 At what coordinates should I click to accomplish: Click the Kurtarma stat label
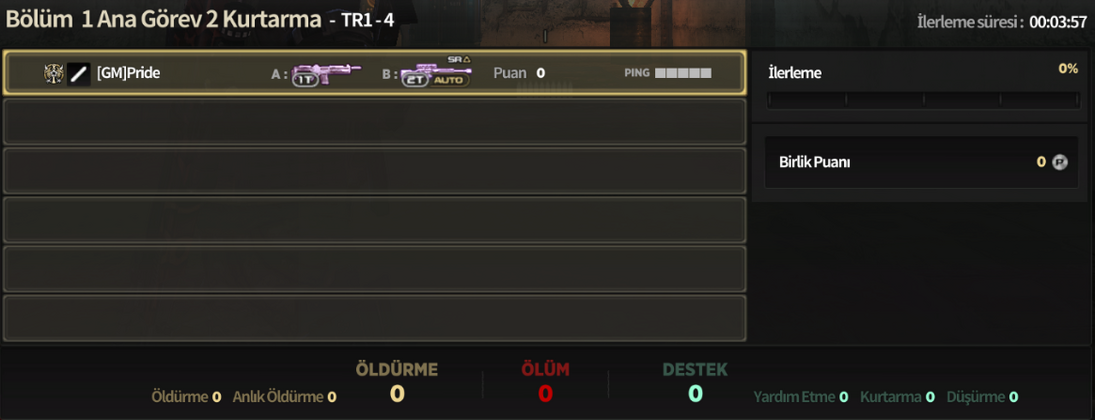pyautogui.click(x=890, y=397)
